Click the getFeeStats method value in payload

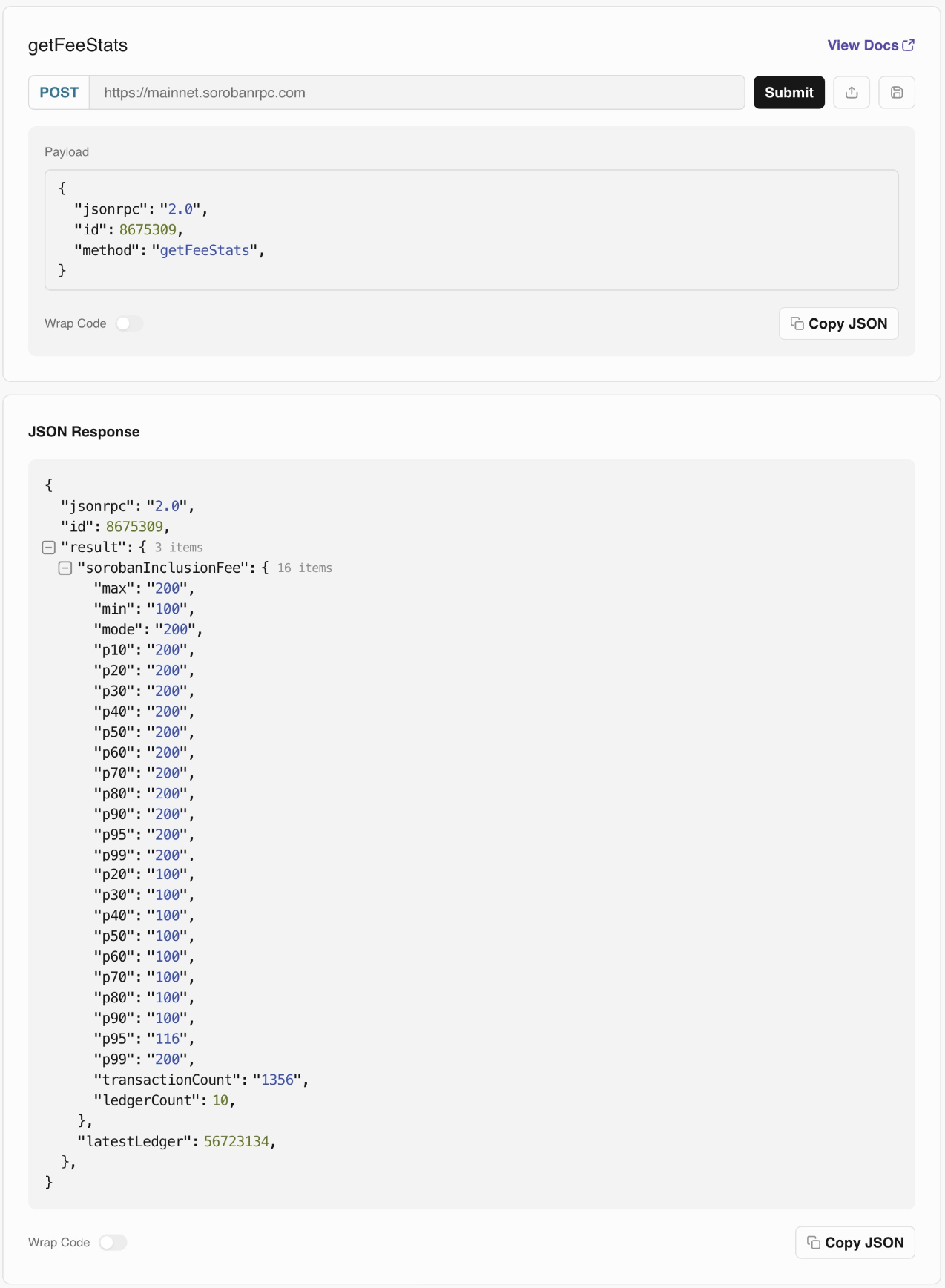click(x=205, y=251)
